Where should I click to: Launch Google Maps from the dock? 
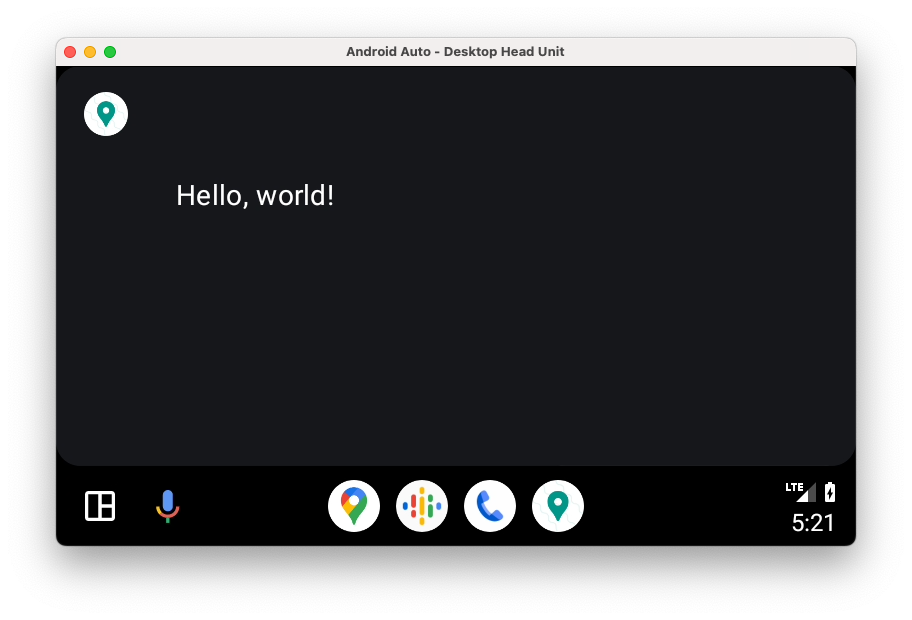point(354,506)
